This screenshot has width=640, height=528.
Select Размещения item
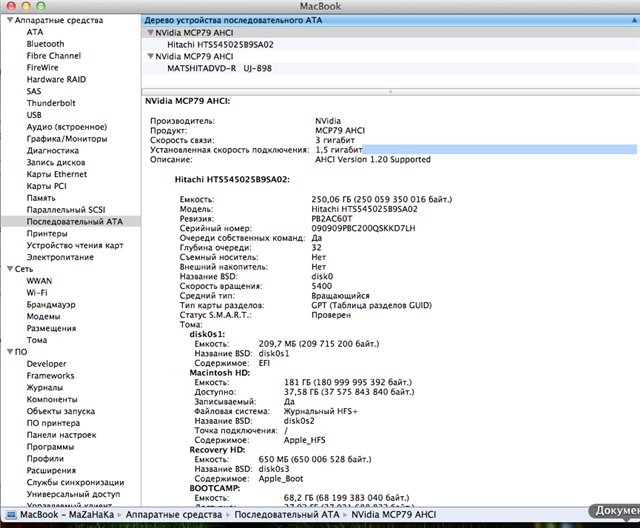pos(51,328)
